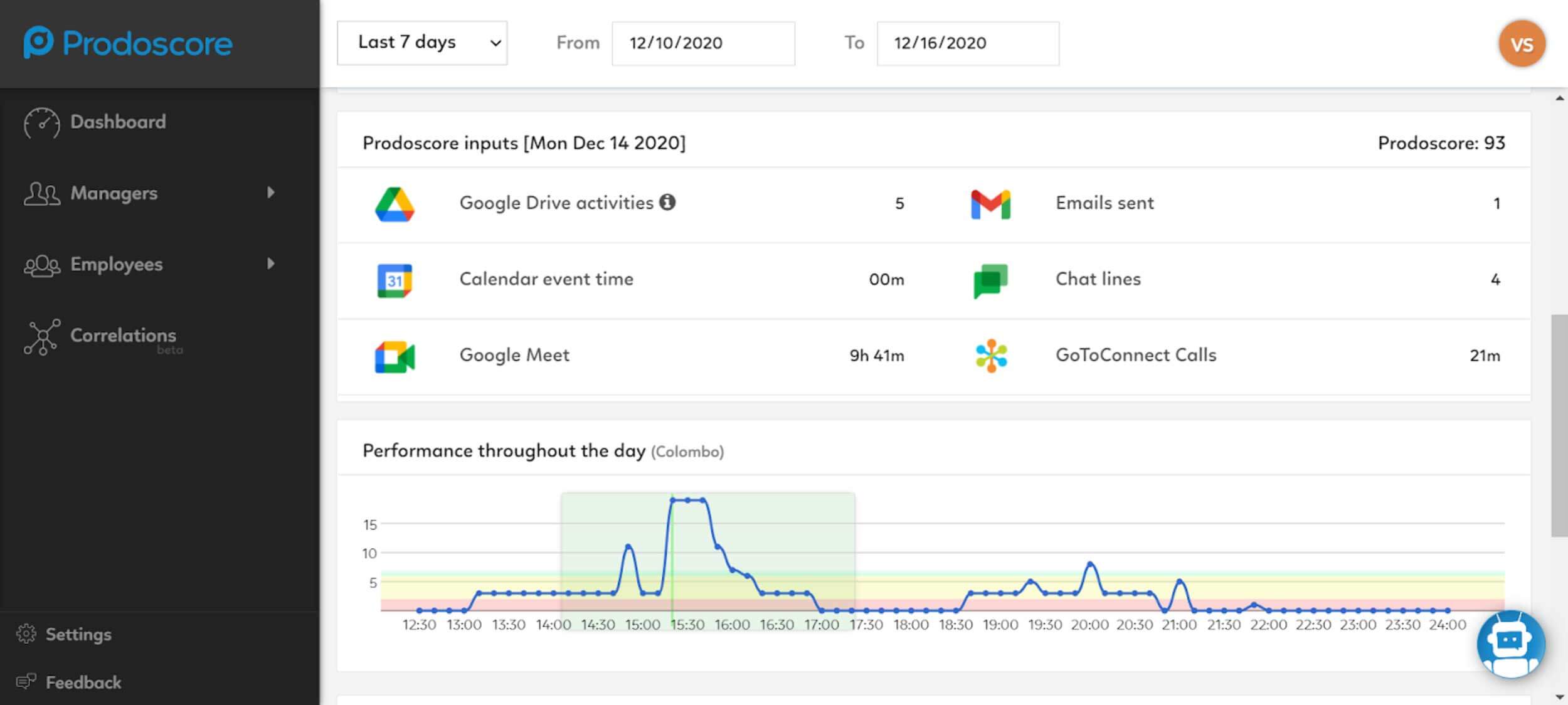Click the 17:00 time axis label
Image resolution: width=1568 pixels, height=705 pixels.
(x=821, y=625)
